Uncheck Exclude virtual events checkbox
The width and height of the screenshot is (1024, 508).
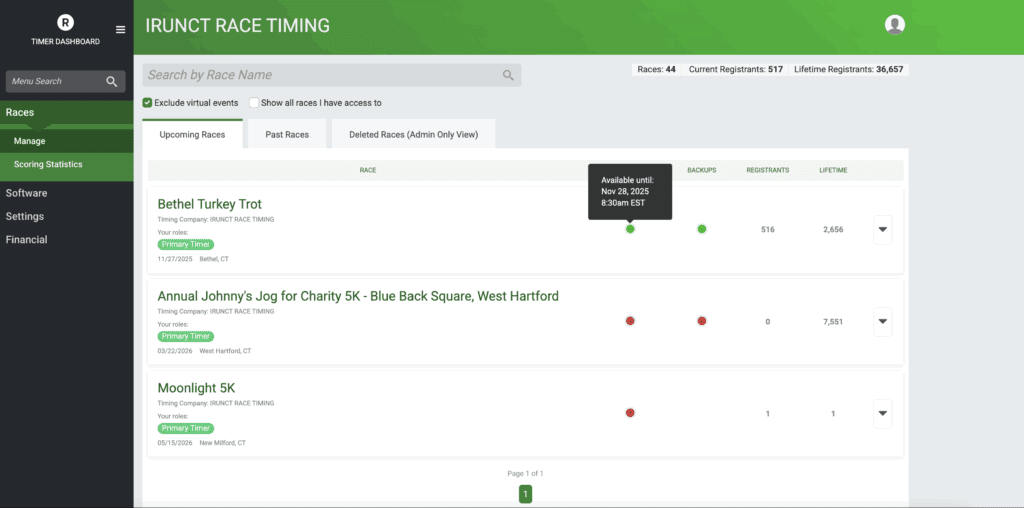click(x=148, y=103)
